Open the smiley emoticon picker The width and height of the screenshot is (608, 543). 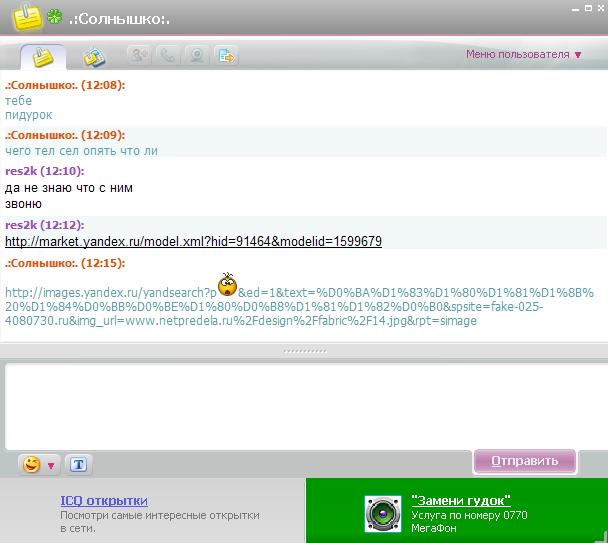tap(32, 464)
